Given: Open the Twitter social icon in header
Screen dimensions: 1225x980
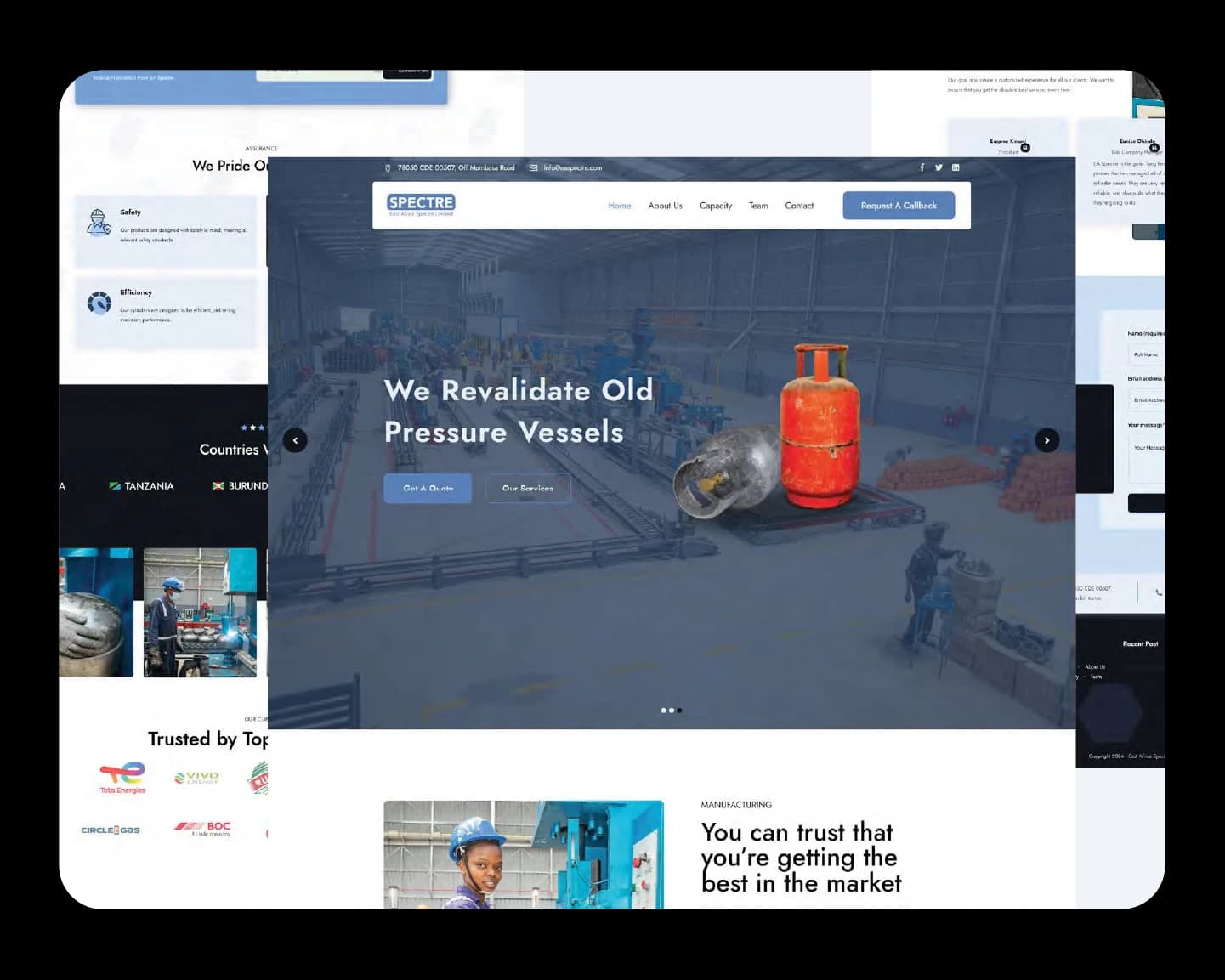Looking at the screenshot, I should point(939,167).
